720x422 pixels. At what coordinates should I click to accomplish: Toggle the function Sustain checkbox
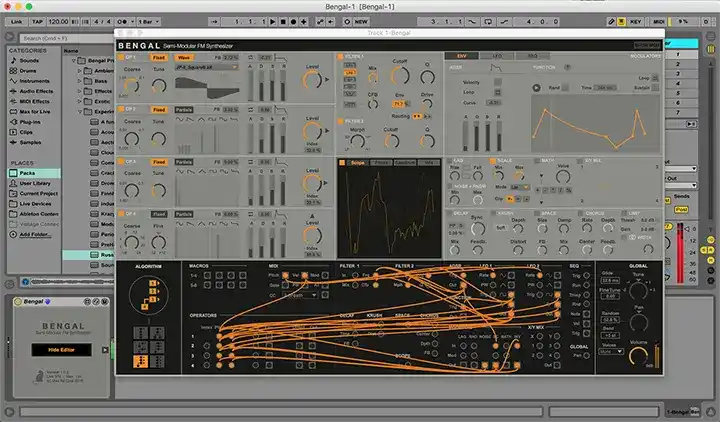(655, 87)
